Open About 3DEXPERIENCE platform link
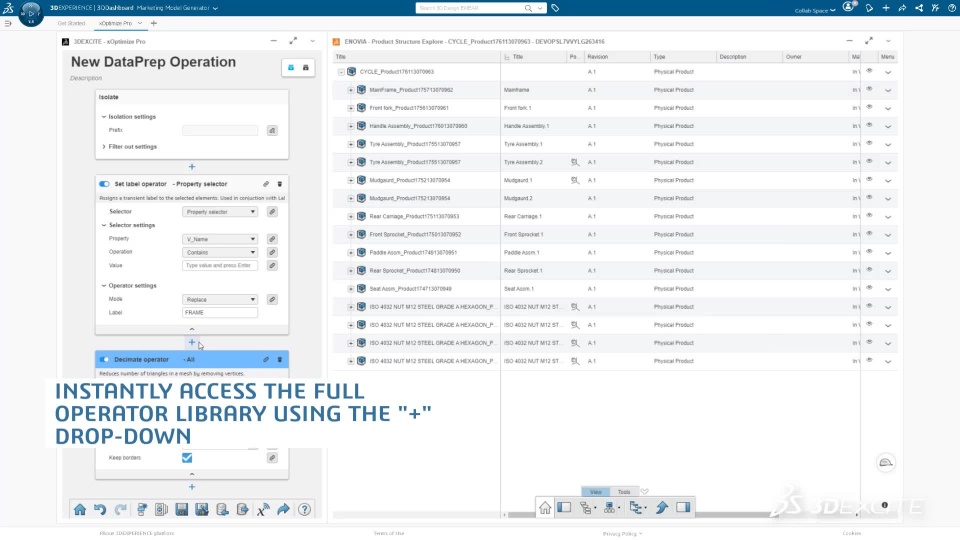The height and width of the screenshot is (540, 960). tap(137, 533)
